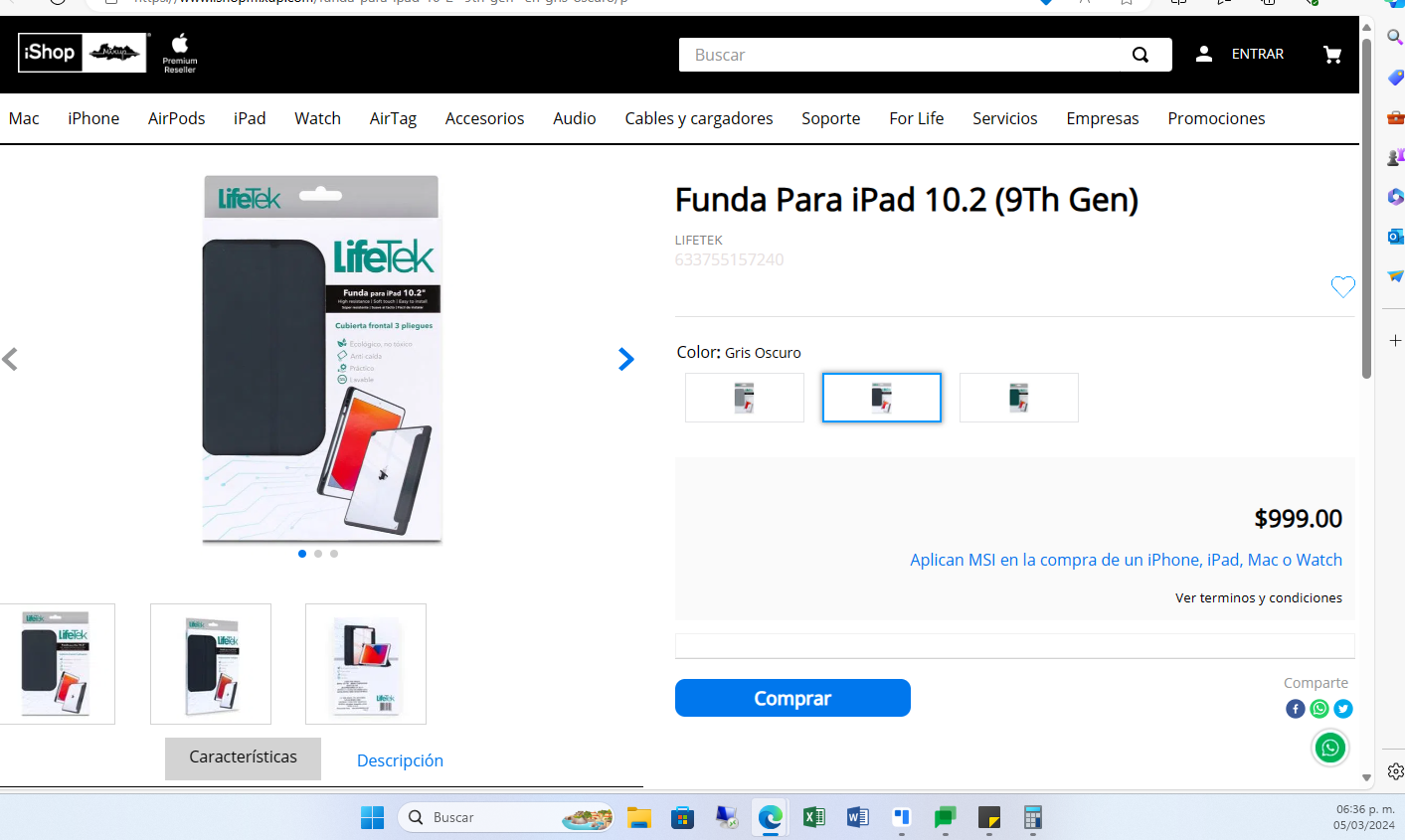The image size is (1405, 840).
Task: Show next product image with right arrow
Action: click(626, 359)
